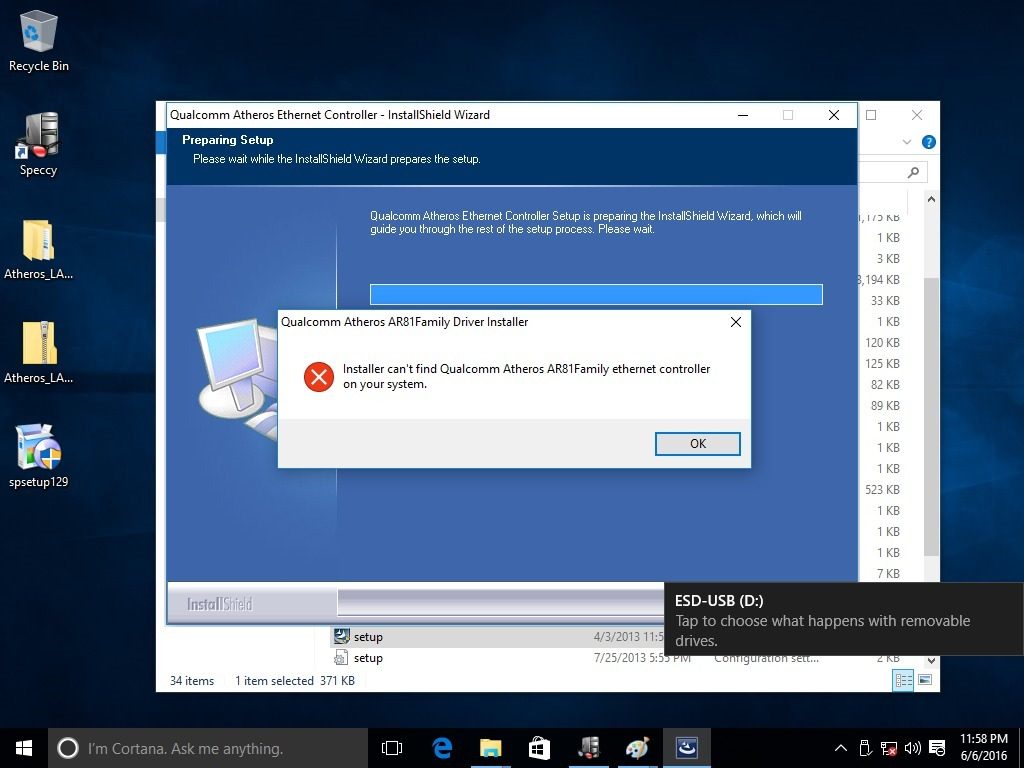The width and height of the screenshot is (1024, 768).
Task: Click the "1 item selected 371 KB" status text
Action: coord(295,681)
